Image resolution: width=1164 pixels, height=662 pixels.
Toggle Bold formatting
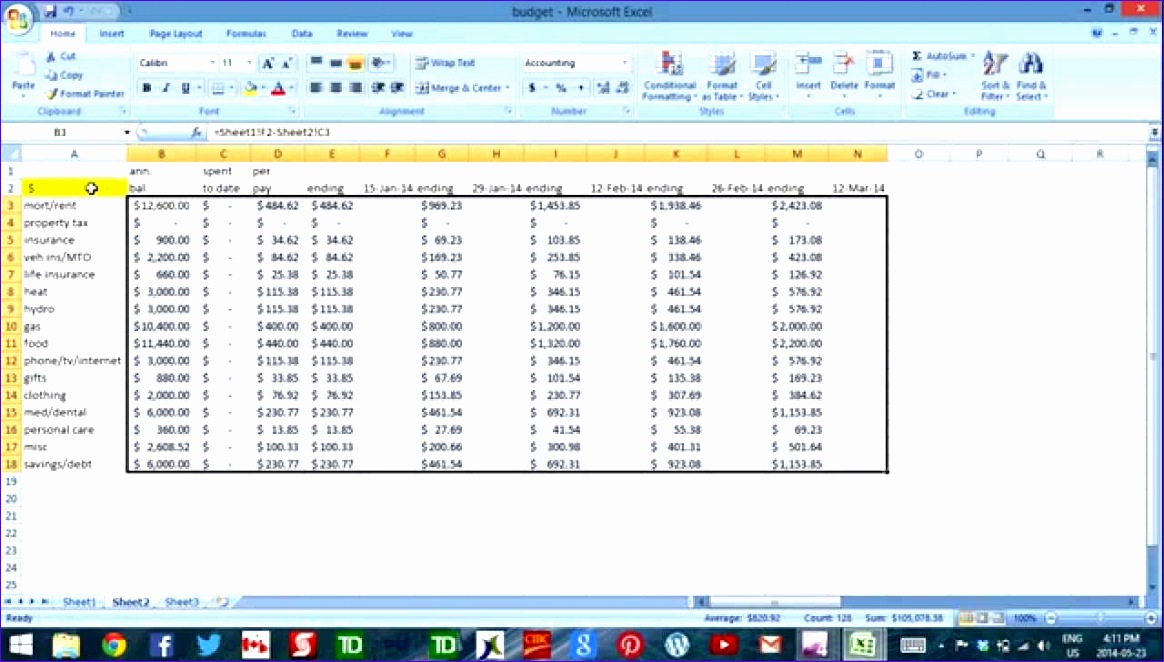(x=147, y=88)
